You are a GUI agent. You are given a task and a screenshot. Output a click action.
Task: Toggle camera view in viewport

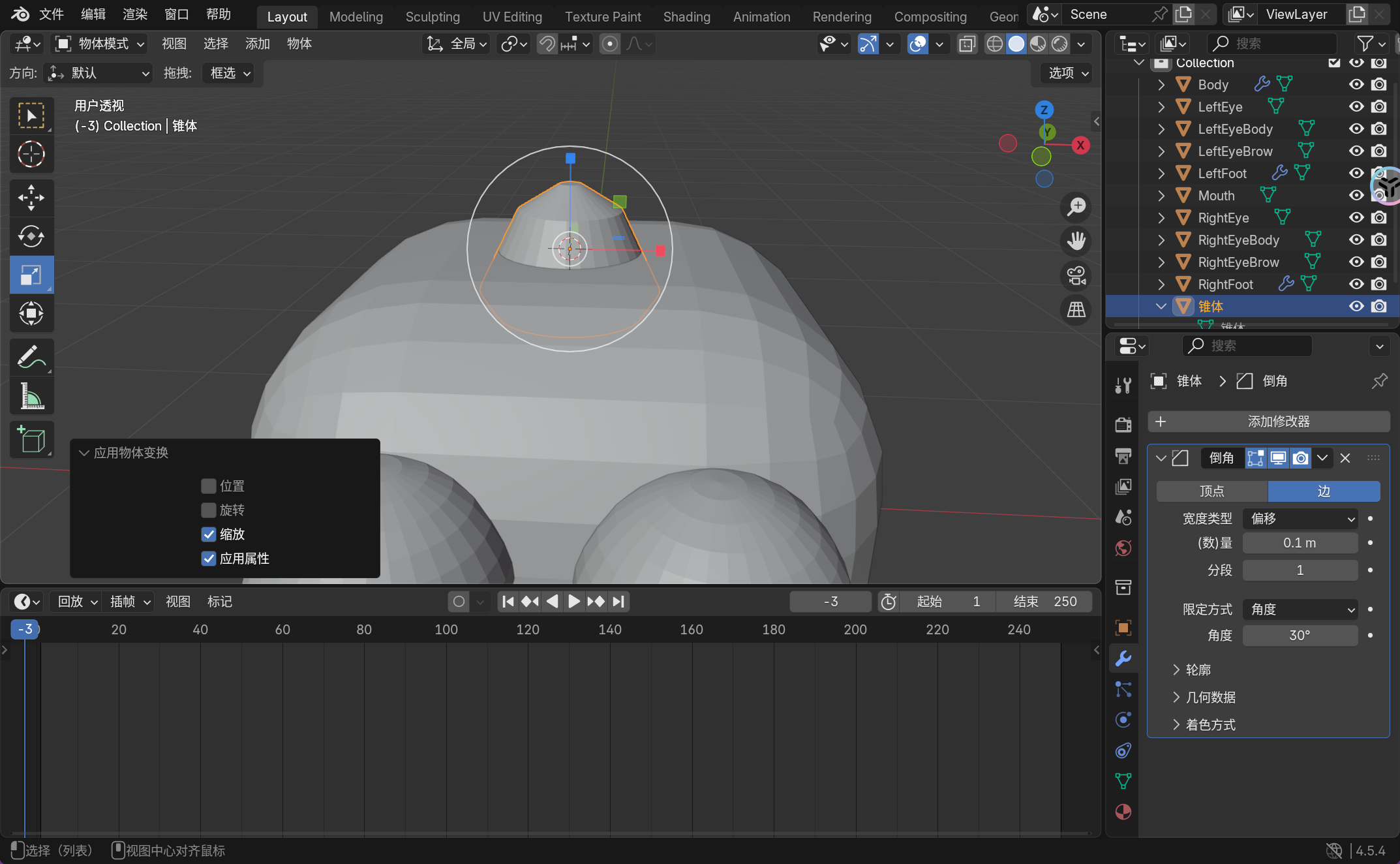coord(1076,275)
